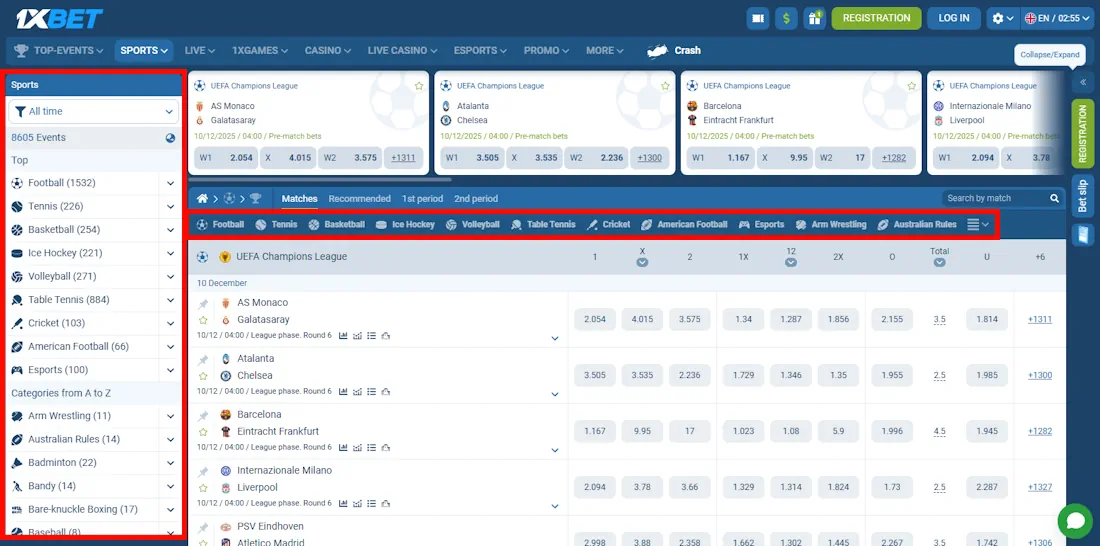Select Volleyball (271) in the sidebar

62,277
